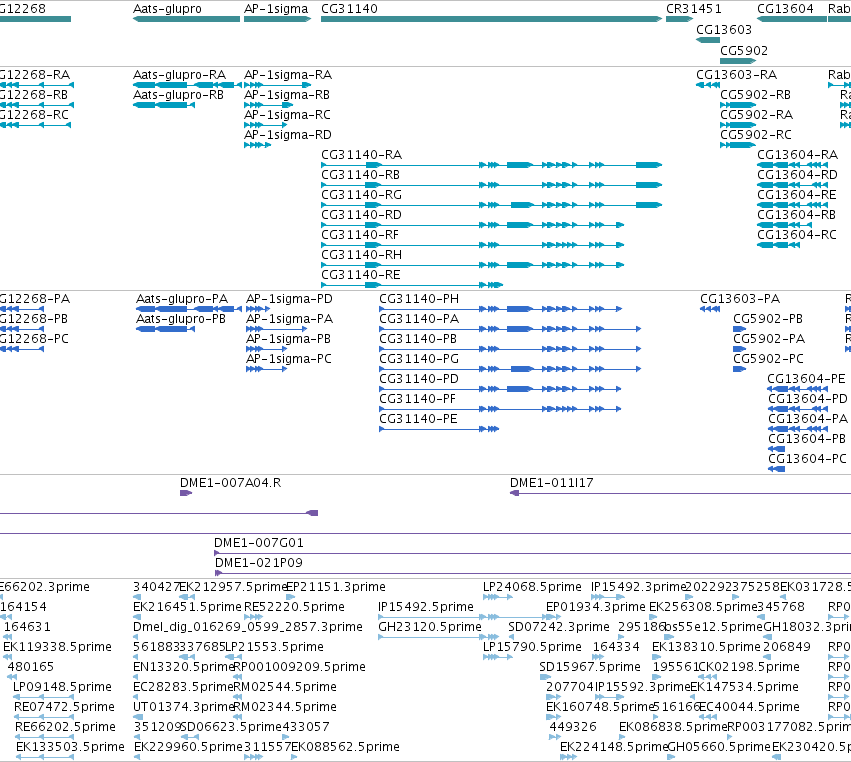This screenshot has width=851, height=762.
Task: Click BAC label DME1-007G01
Action: tap(259, 543)
